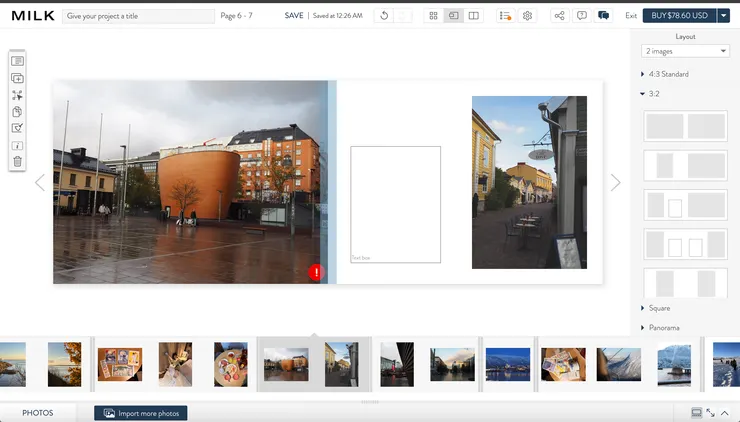Click the project title input field
Image resolution: width=740 pixels, height=422 pixels.
(x=138, y=16)
